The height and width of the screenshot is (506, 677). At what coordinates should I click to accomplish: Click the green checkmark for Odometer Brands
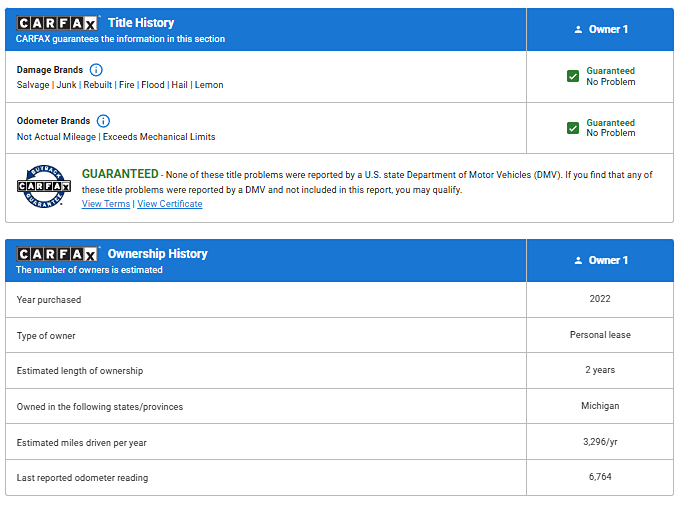[573, 128]
